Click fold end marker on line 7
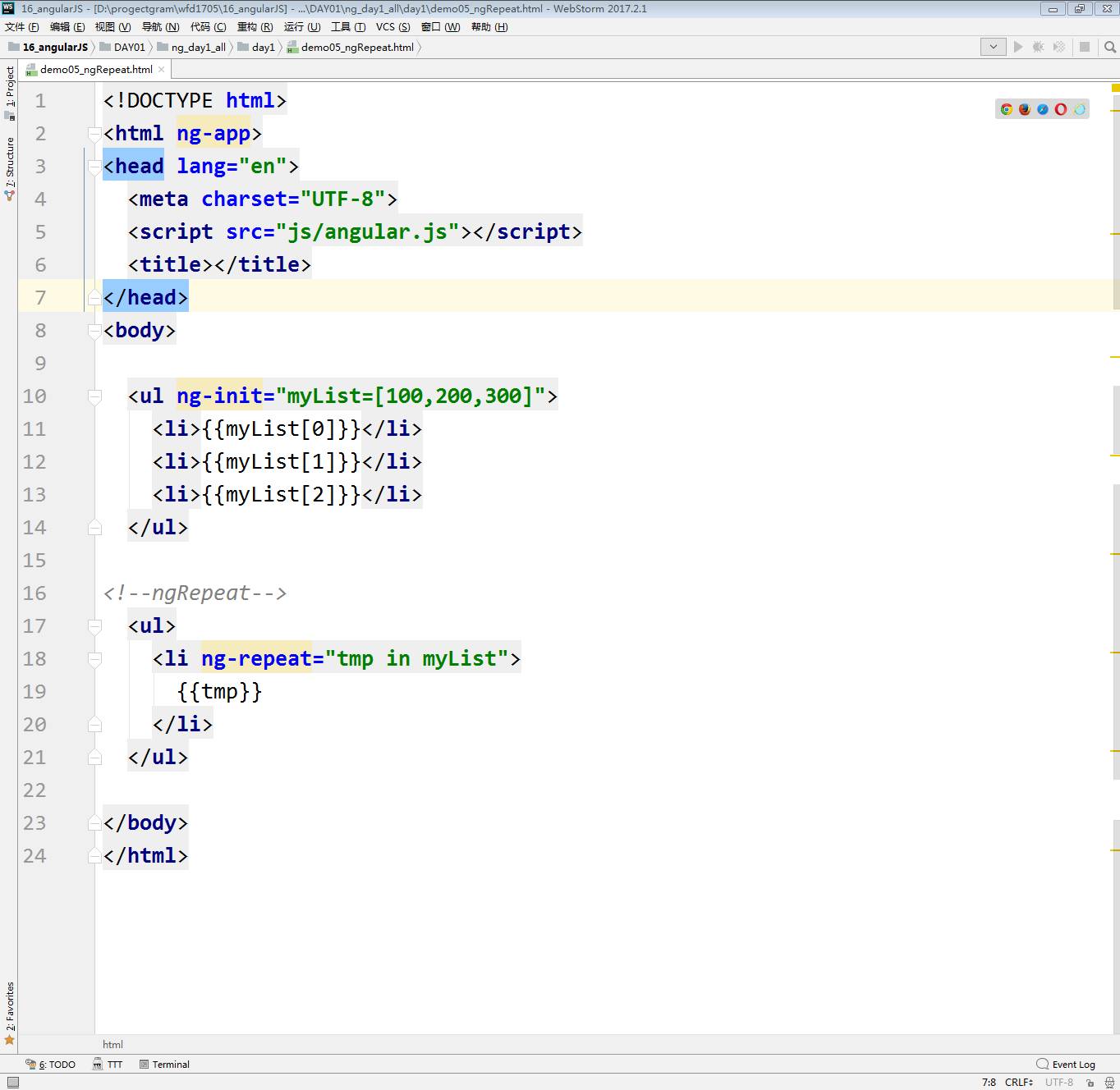The image size is (1120, 1090). [95, 298]
